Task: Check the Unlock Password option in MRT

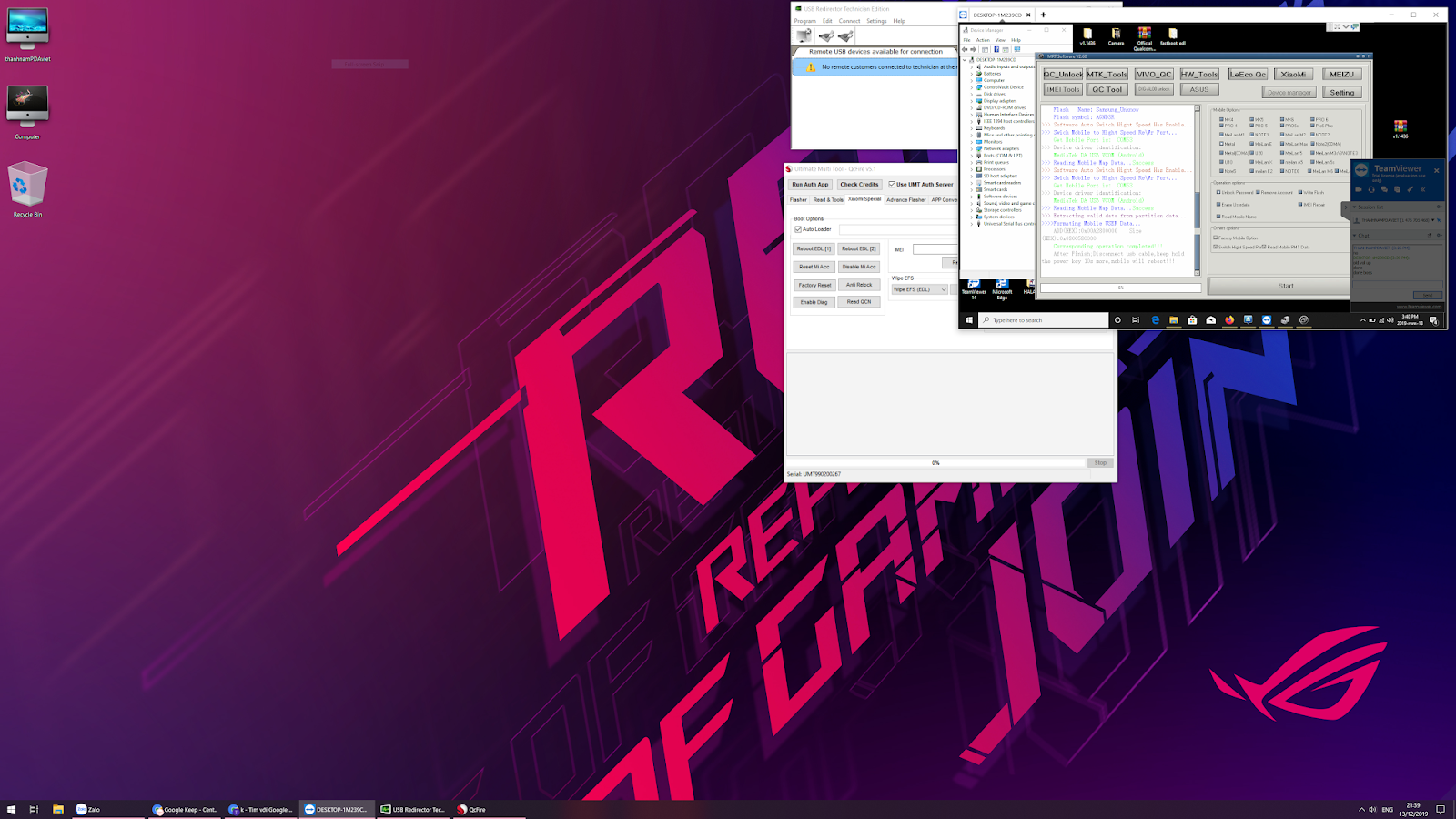Action: tap(1218, 193)
